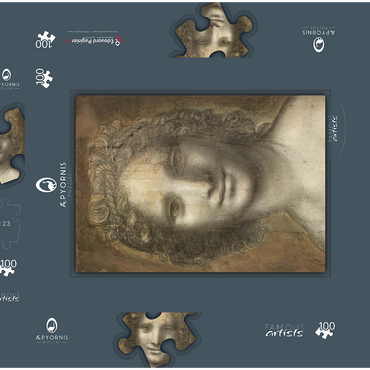Select the upright face puzzle piece at bottom
The image size is (370, 370).
(x=158, y=339)
